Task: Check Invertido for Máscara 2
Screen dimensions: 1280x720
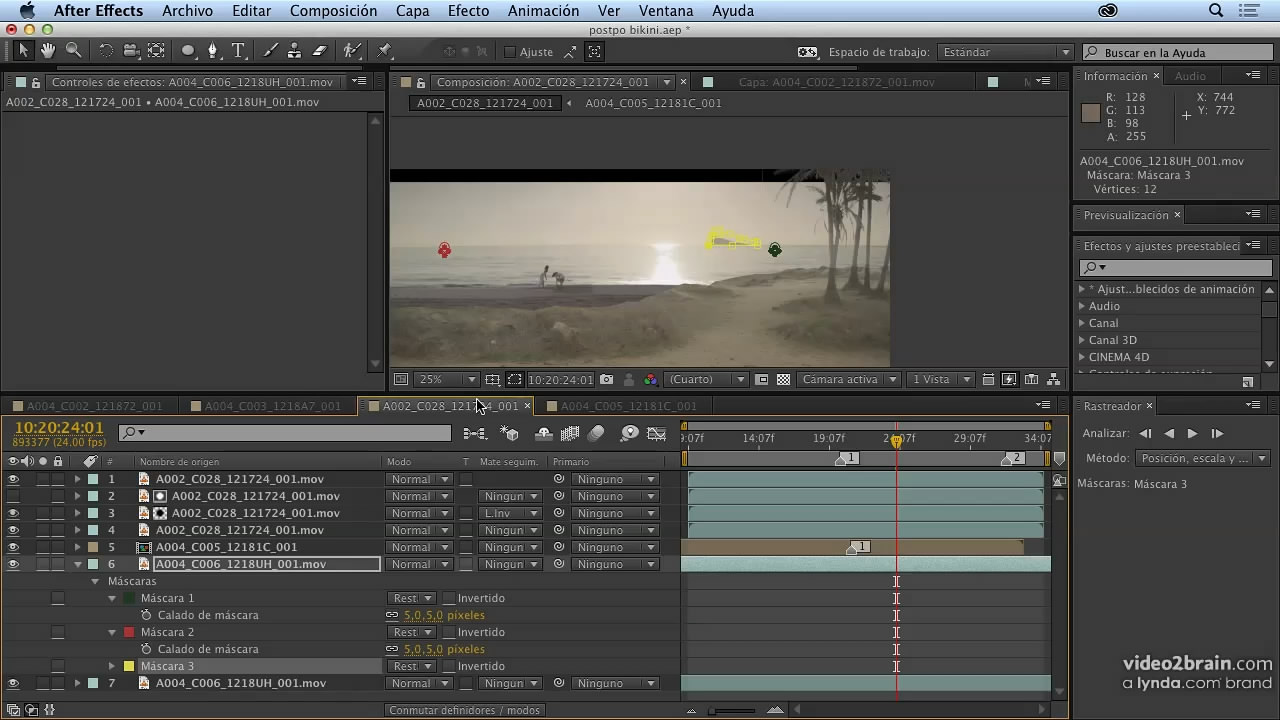Action: coord(449,632)
